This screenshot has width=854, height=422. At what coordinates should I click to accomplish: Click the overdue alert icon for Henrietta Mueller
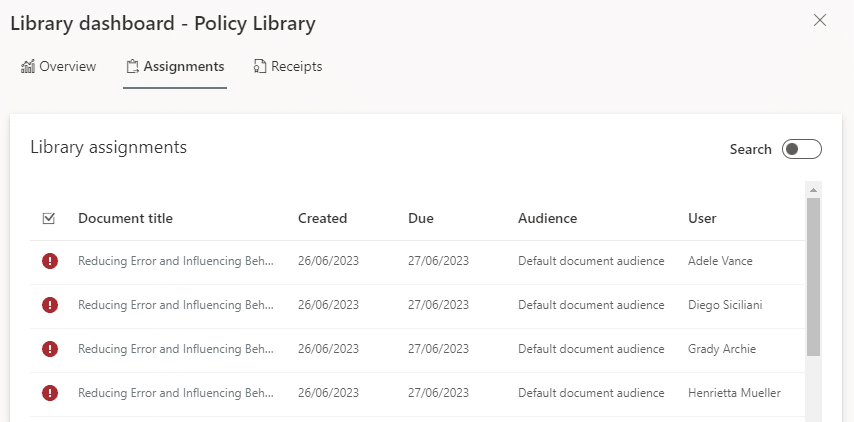[x=49, y=393]
